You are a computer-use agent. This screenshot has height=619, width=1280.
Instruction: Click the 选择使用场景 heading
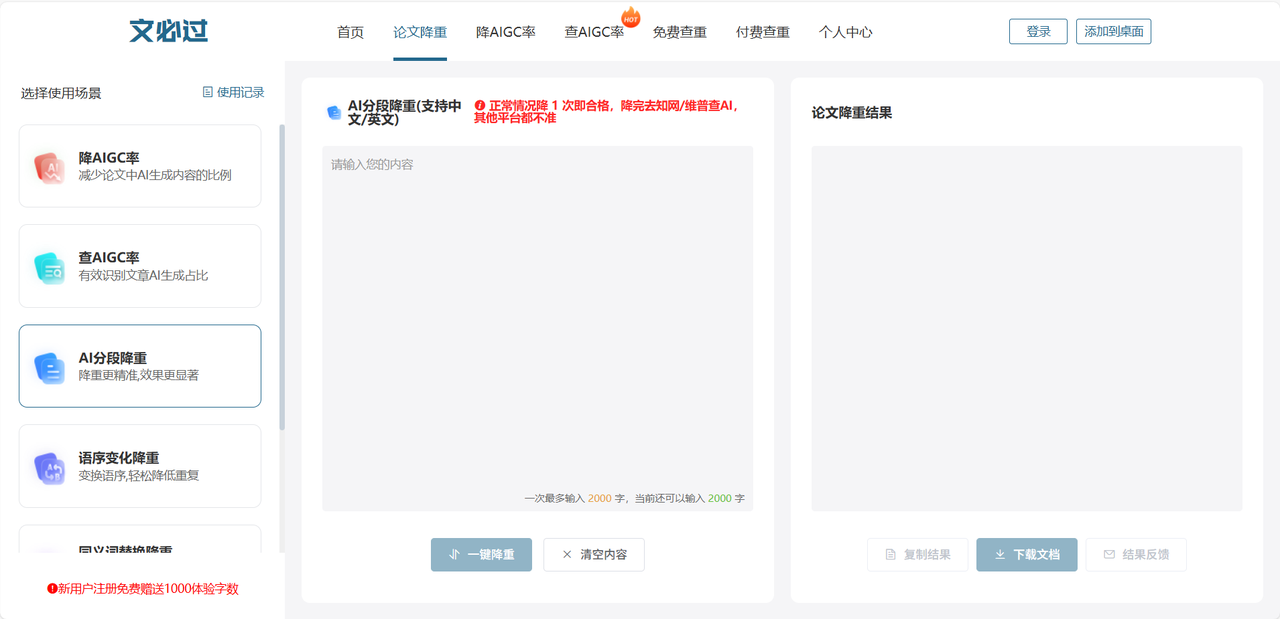pos(61,93)
